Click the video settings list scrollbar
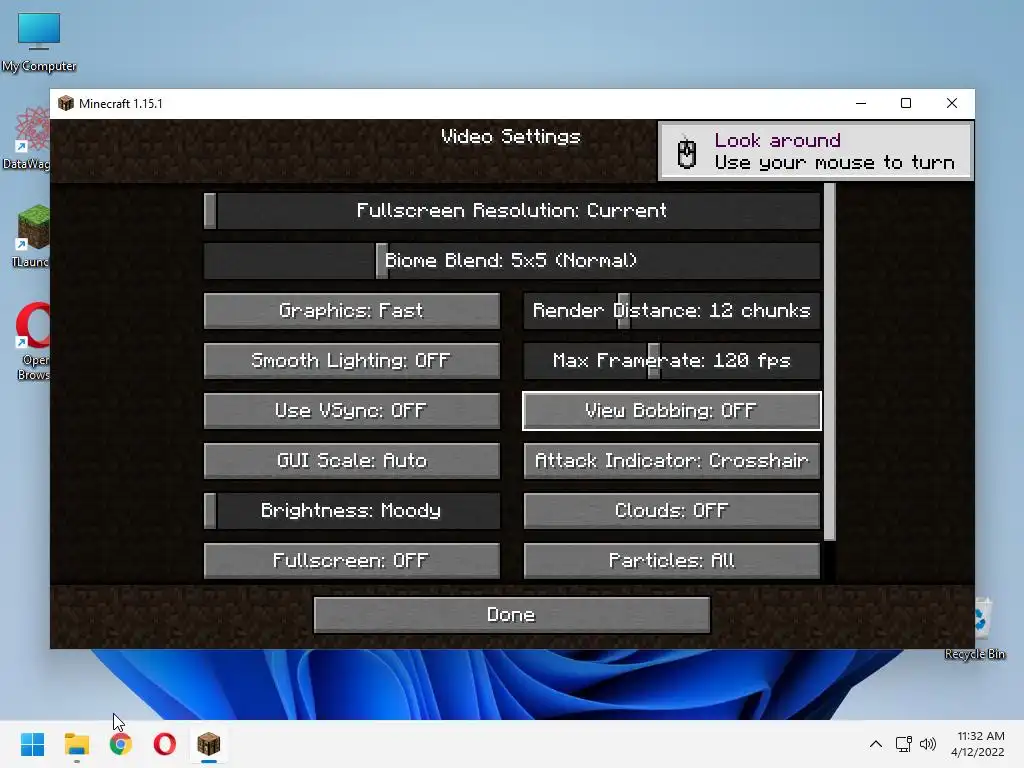The image size is (1024, 768). (x=829, y=362)
